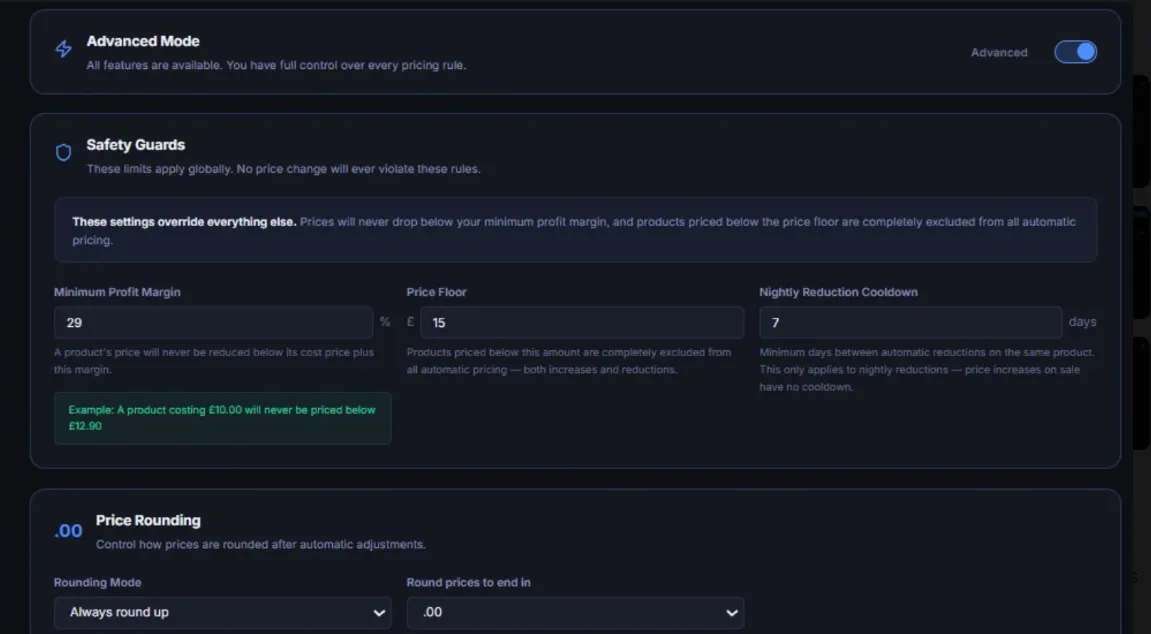Focus the Minimum Profit Margin input field
The height and width of the screenshot is (634, 1151).
pyautogui.click(x=214, y=323)
